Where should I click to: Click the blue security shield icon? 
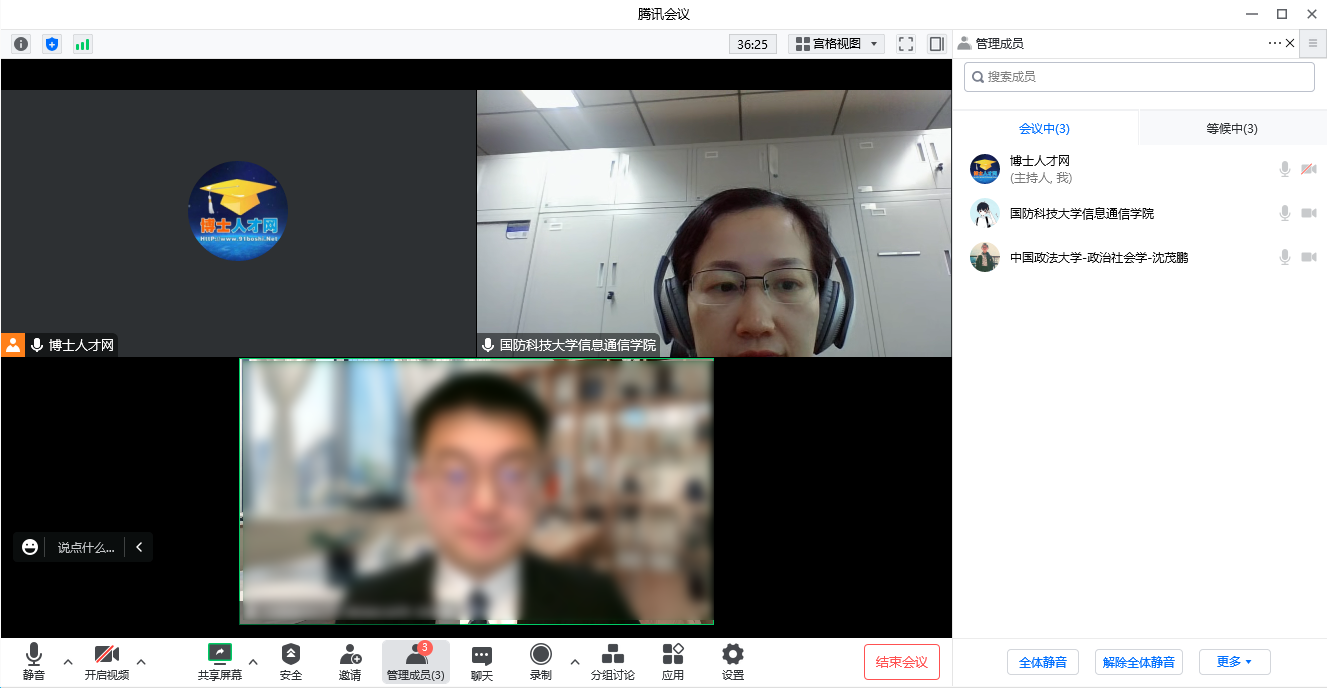click(52, 44)
